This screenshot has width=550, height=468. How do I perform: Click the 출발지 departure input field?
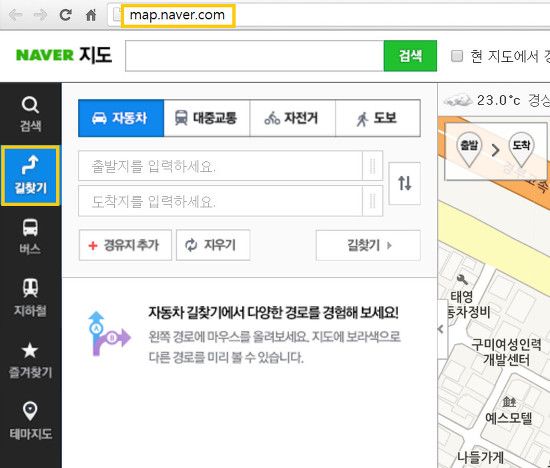coord(220,166)
